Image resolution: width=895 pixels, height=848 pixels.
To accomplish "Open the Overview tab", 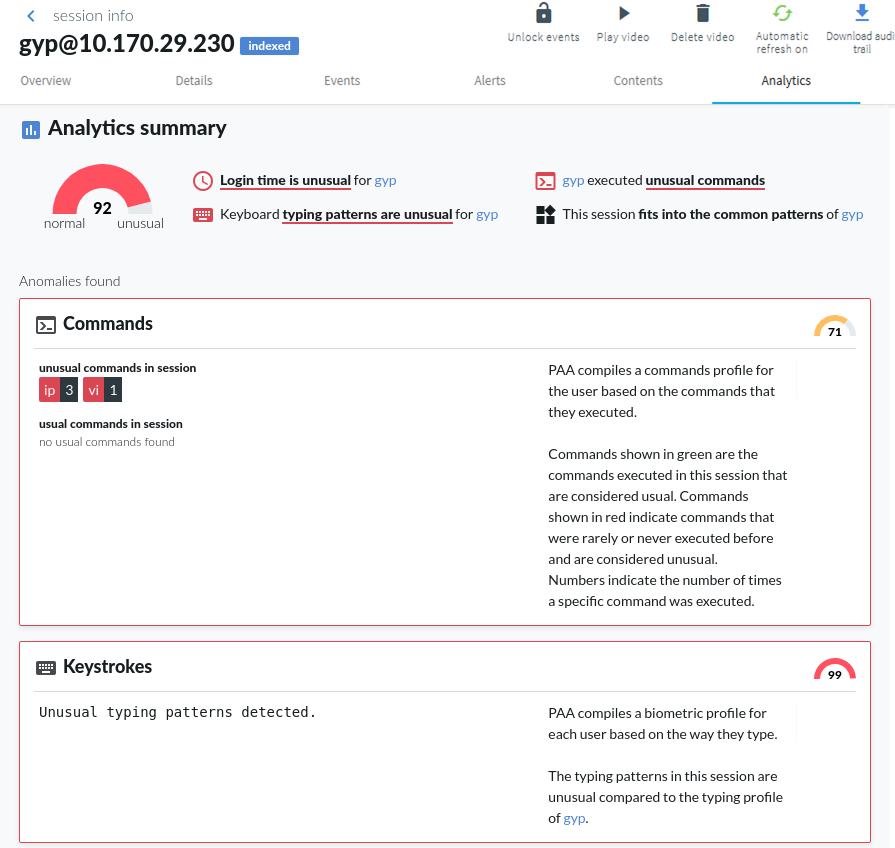I will click(x=46, y=81).
